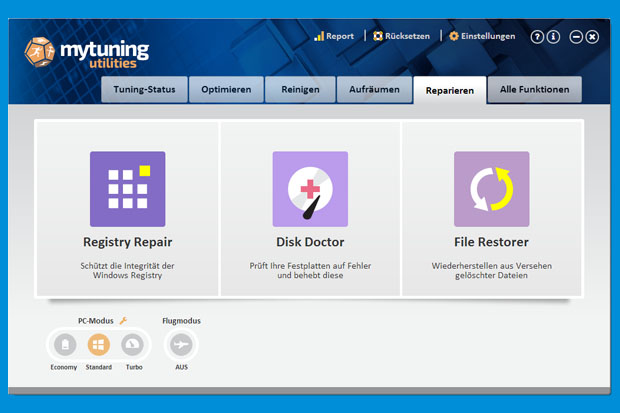Open help via question mark icon
The height and width of the screenshot is (413, 620).
537,37
